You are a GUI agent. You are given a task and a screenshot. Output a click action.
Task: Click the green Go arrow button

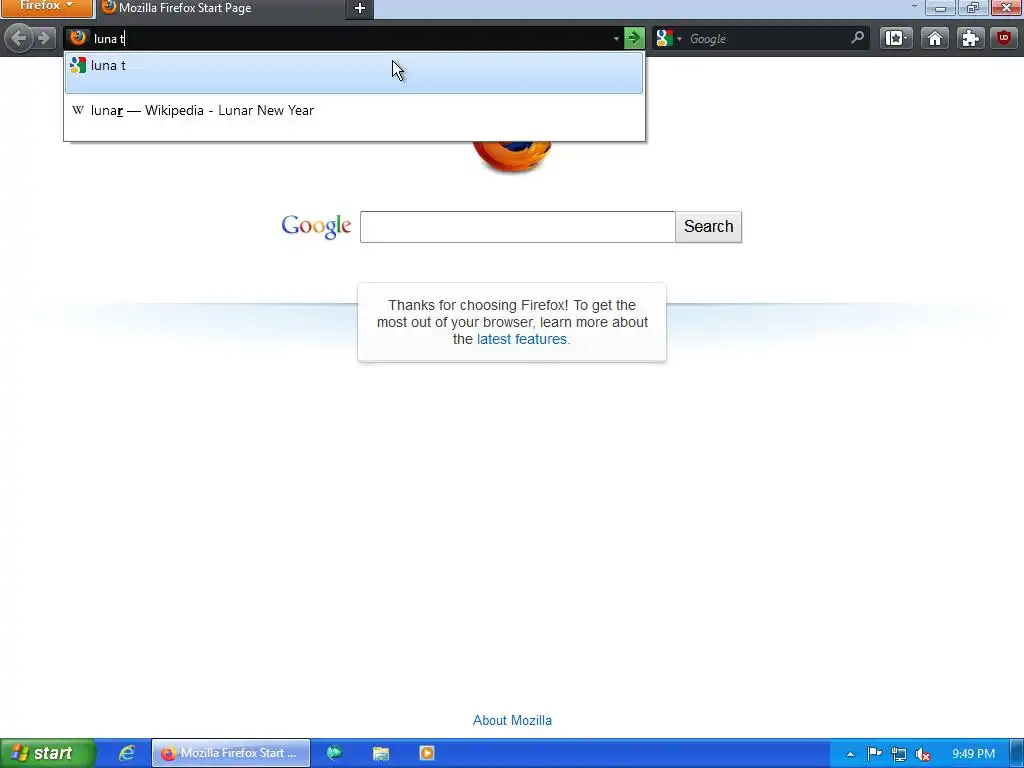(633, 38)
